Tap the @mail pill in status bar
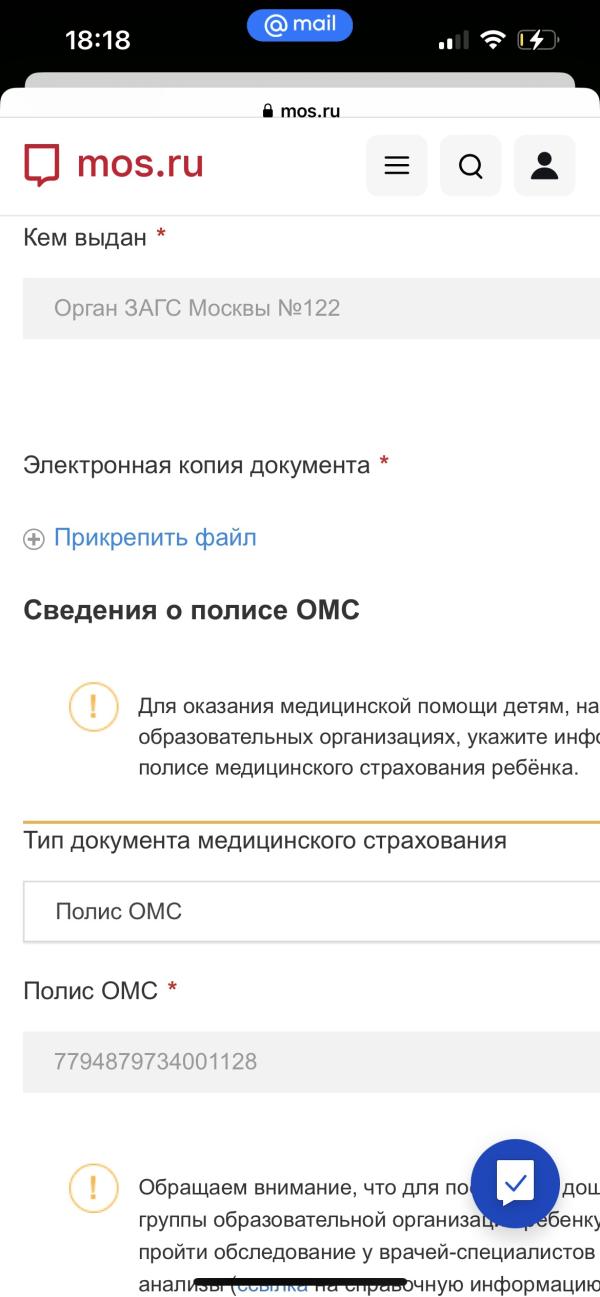The height and width of the screenshot is (1297, 600). point(300,25)
